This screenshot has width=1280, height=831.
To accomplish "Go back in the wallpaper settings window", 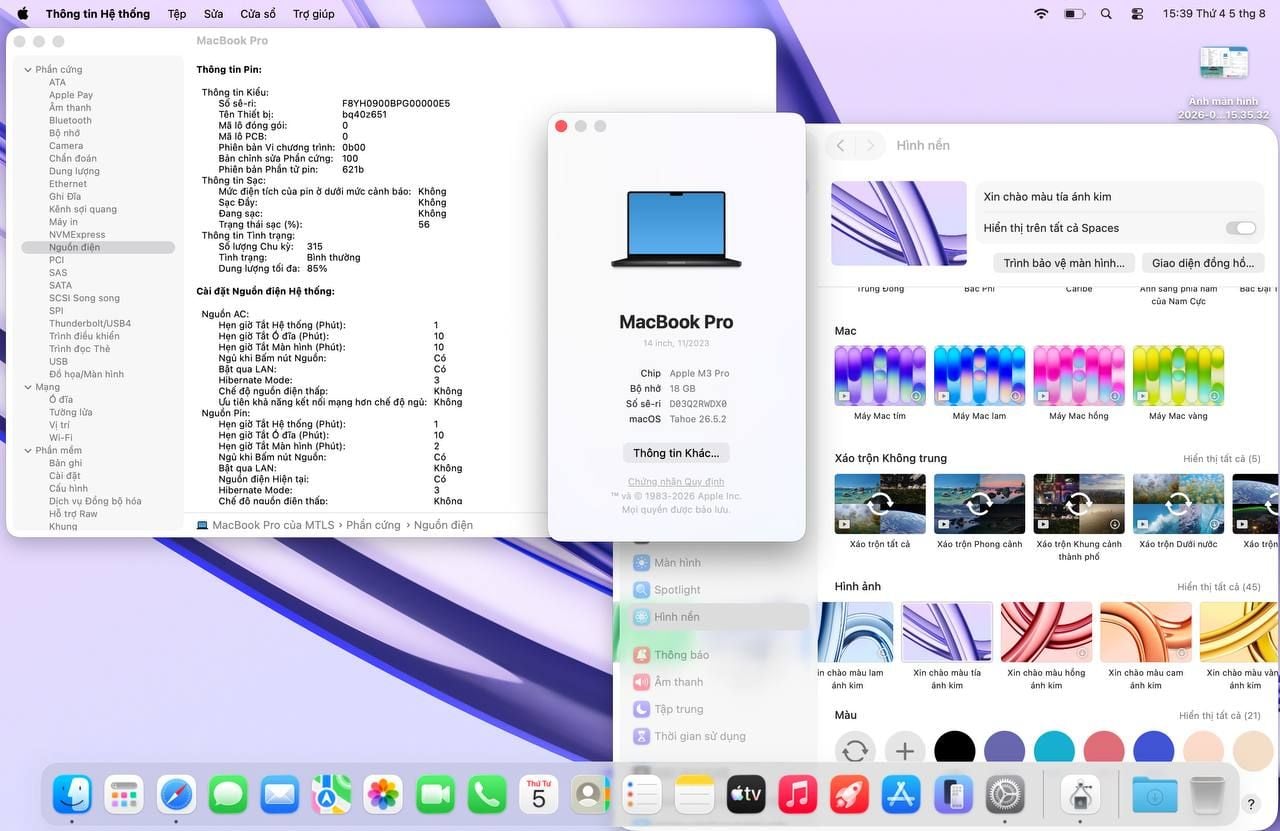I will click(x=841, y=146).
